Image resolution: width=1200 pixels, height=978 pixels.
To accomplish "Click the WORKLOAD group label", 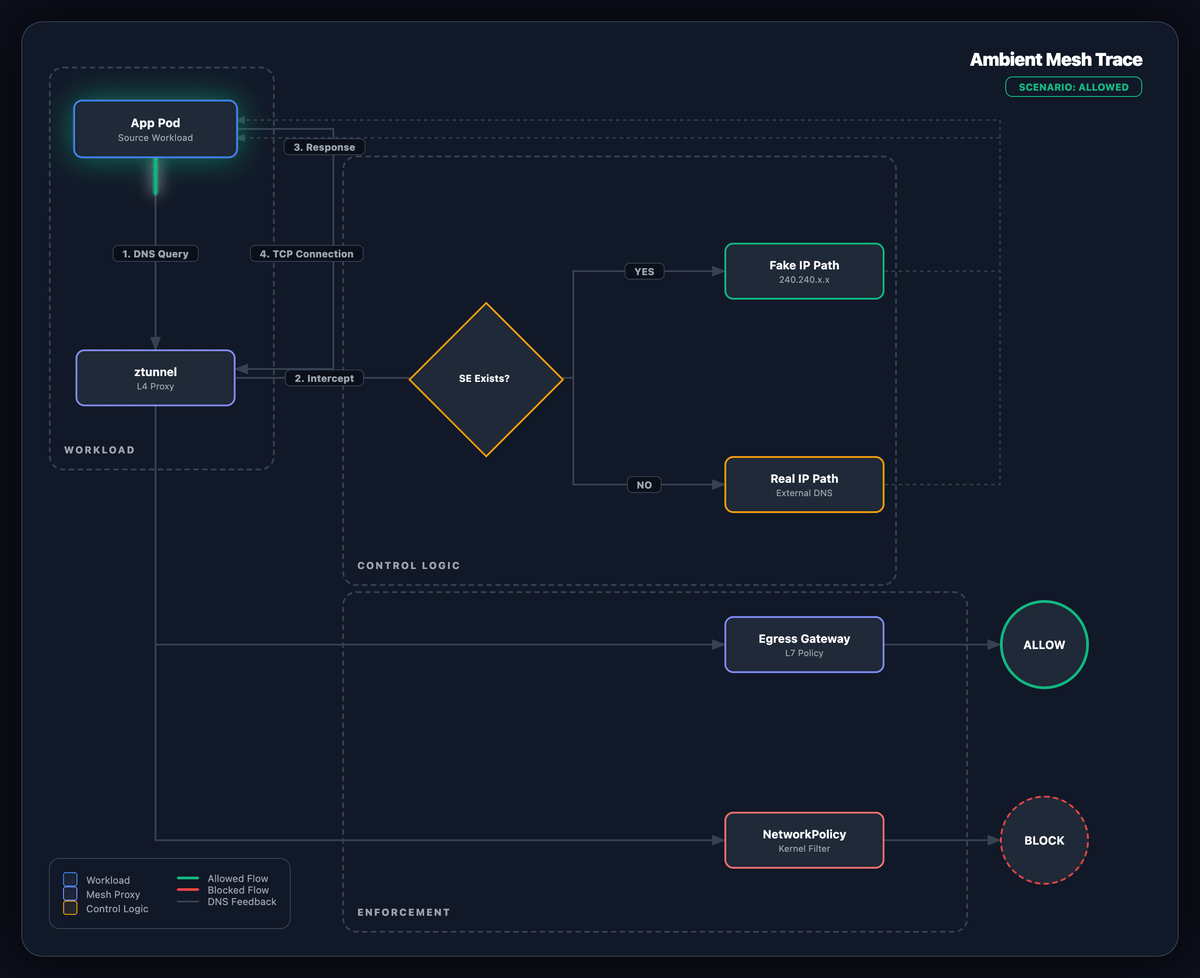I will pos(99,450).
